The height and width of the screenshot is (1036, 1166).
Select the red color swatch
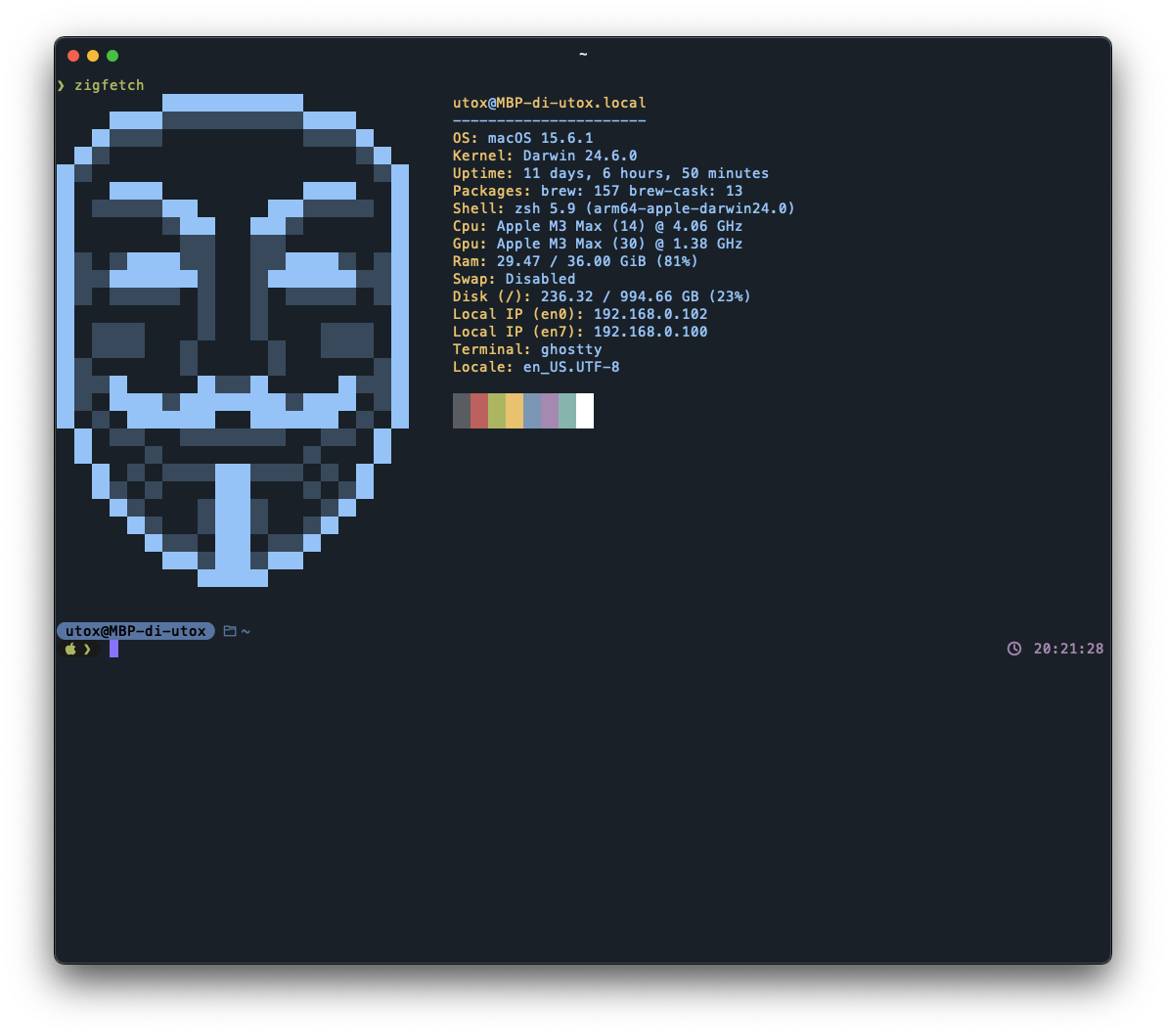point(479,411)
